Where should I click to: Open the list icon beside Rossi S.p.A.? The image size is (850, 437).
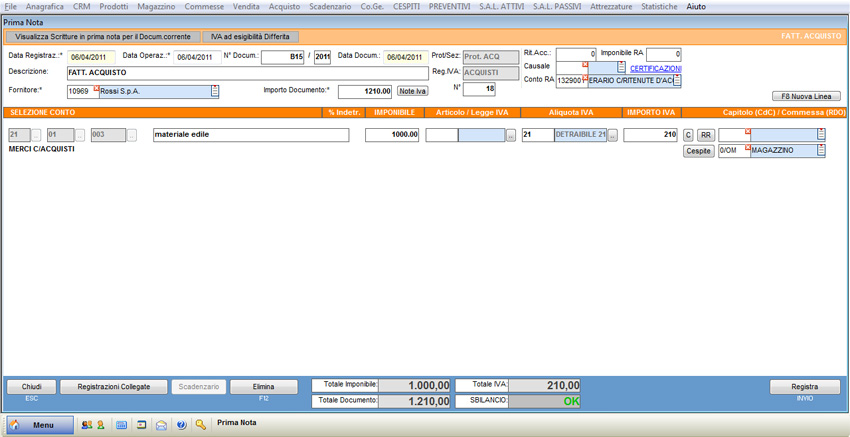point(214,91)
